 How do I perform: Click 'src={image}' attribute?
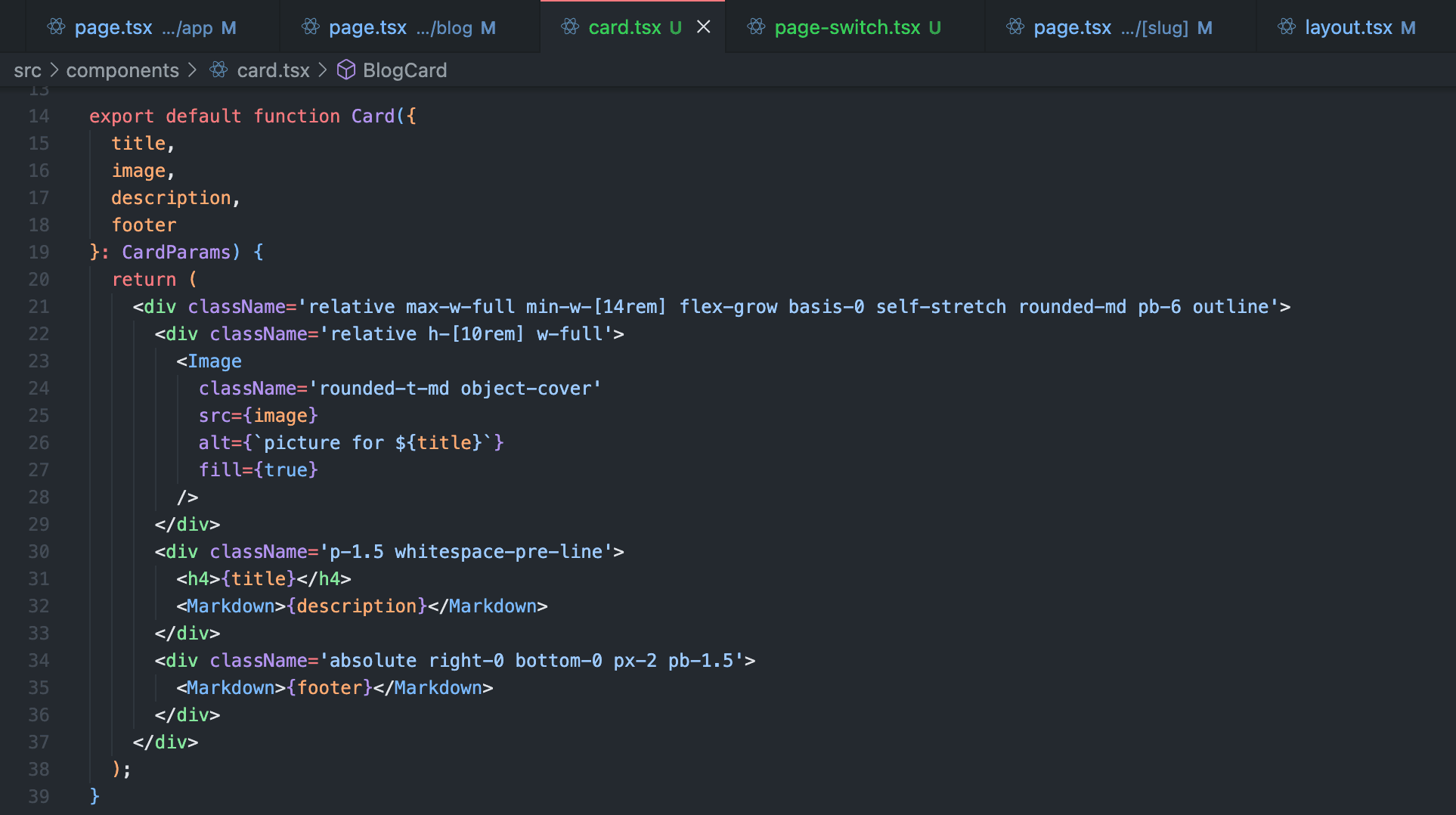(x=259, y=416)
